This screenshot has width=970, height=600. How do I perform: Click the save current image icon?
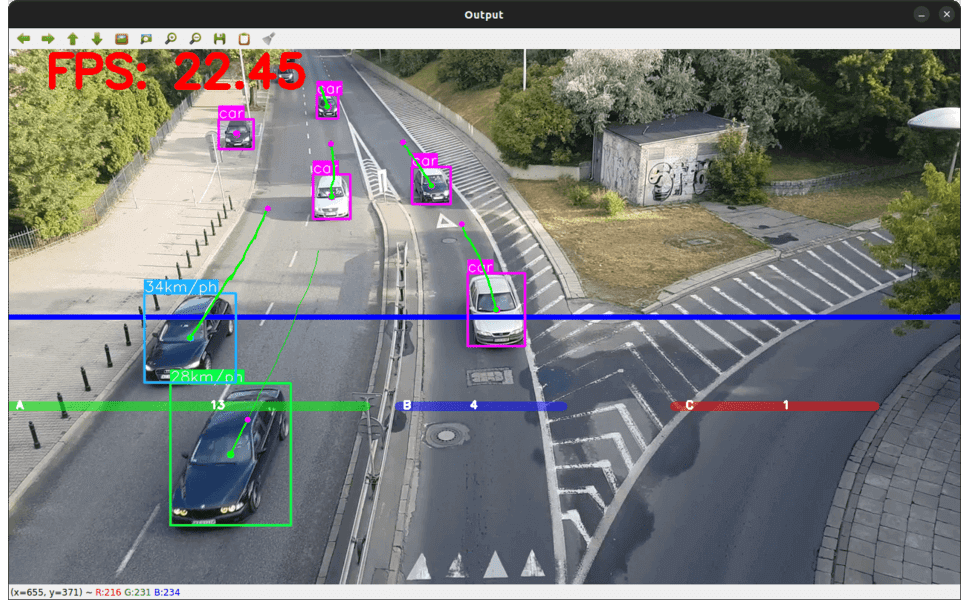coord(219,38)
